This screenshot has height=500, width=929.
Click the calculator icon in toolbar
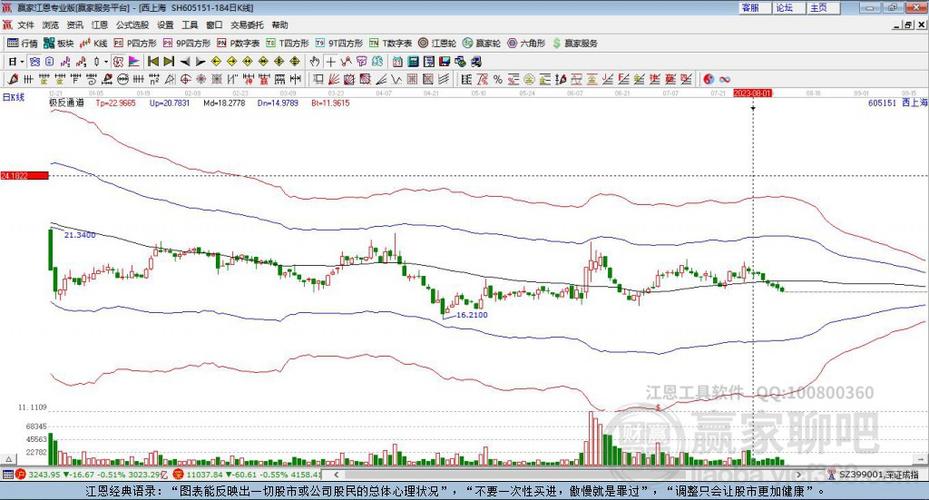point(414,62)
